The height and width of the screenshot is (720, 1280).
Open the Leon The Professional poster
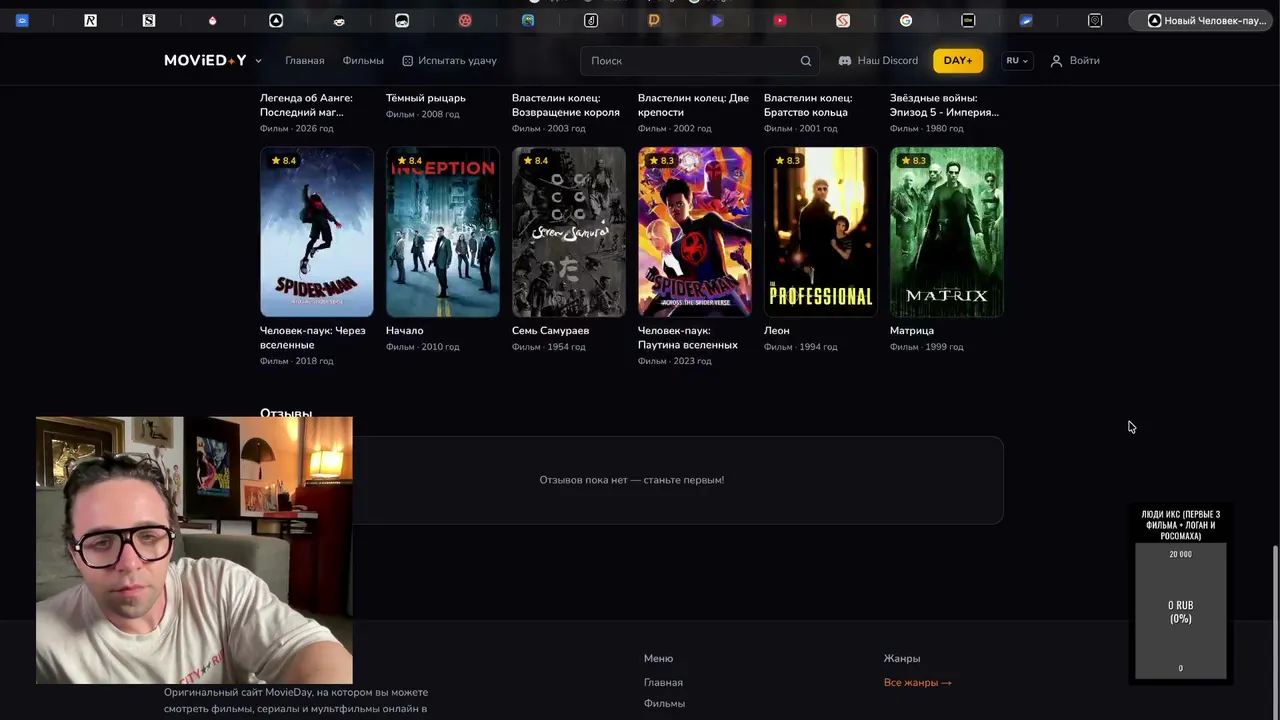click(x=821, y=232)
